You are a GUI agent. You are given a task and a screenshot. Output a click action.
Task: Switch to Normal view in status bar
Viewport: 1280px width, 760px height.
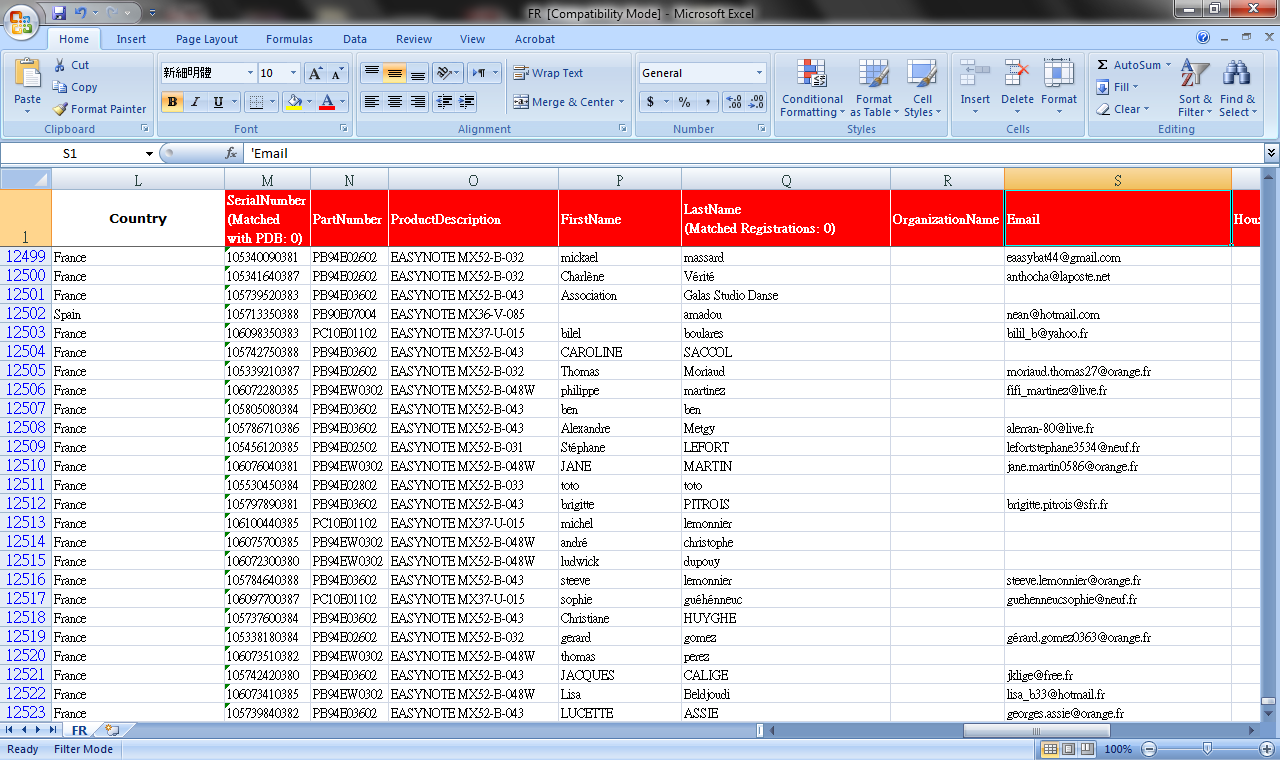click(x=1050, y=749)
